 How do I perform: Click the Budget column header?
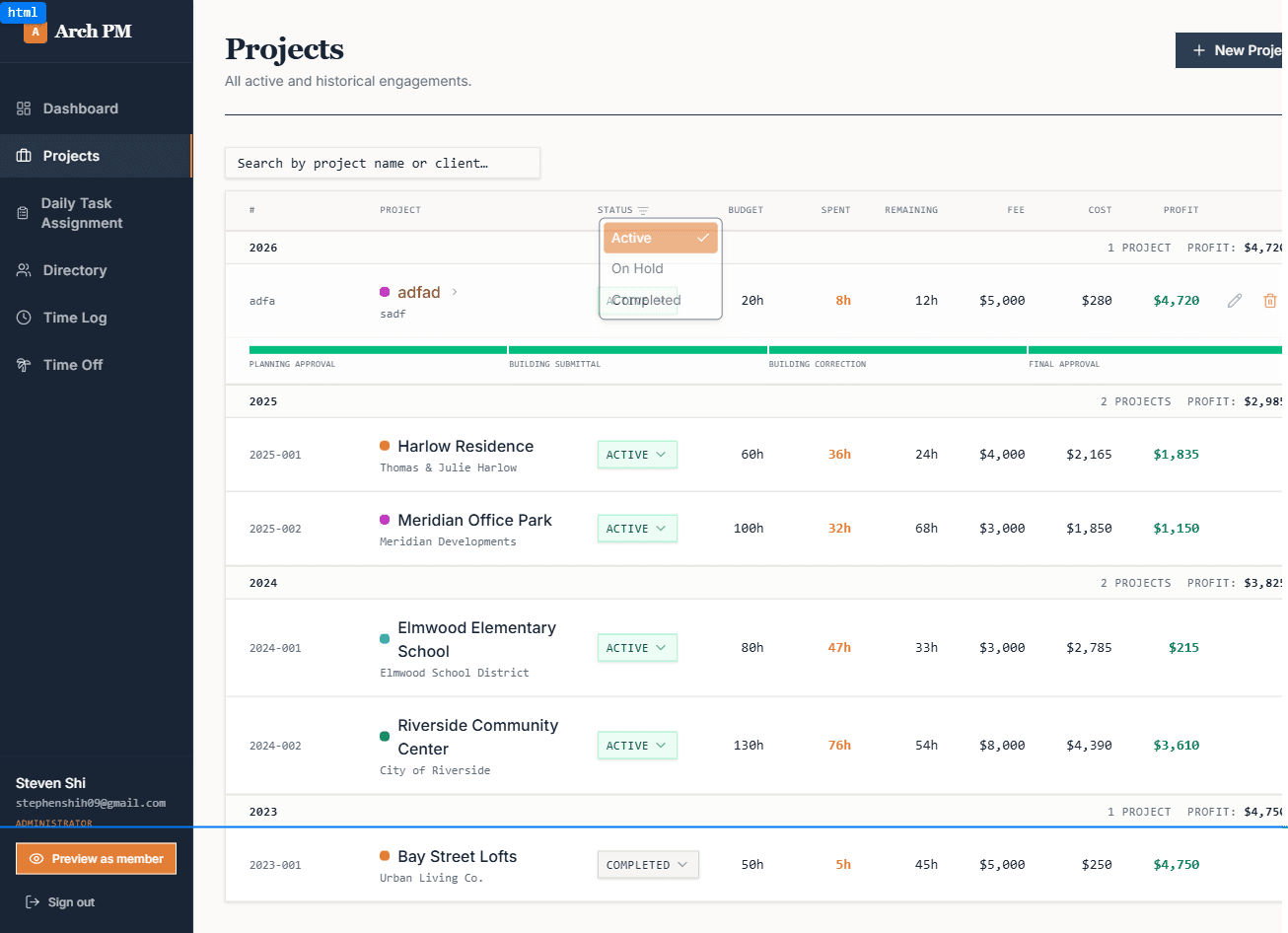tap(746, 210)
